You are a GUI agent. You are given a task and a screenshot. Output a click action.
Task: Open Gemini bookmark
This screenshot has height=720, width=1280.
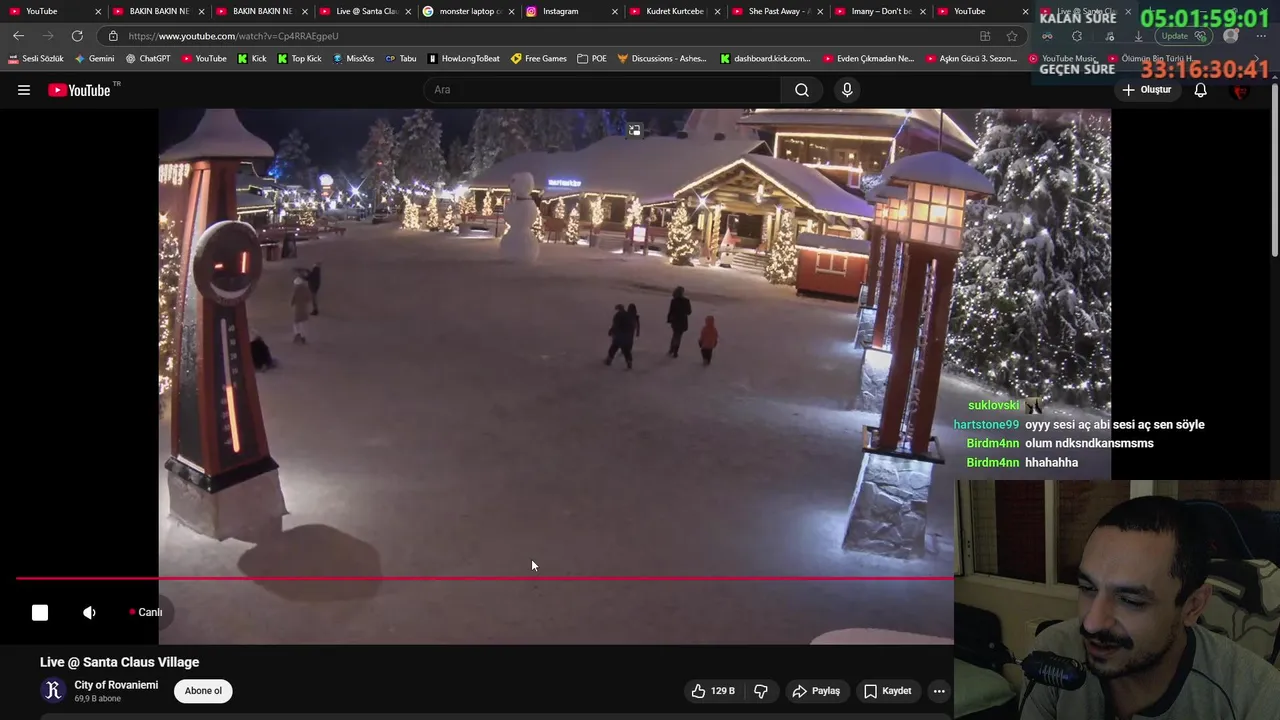tap(95, 59)
